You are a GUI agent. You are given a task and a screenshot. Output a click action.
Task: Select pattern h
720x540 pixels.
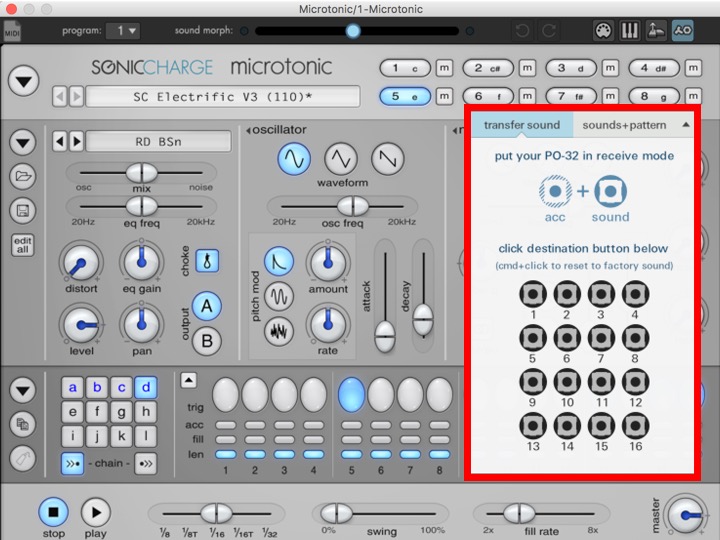point(146,412)
